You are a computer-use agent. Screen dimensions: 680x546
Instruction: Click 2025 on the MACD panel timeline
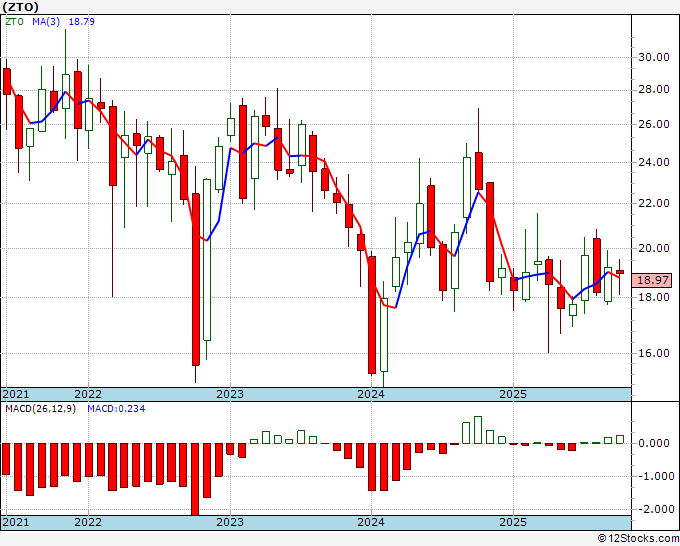pyautogui.click(x=513, y=522)
